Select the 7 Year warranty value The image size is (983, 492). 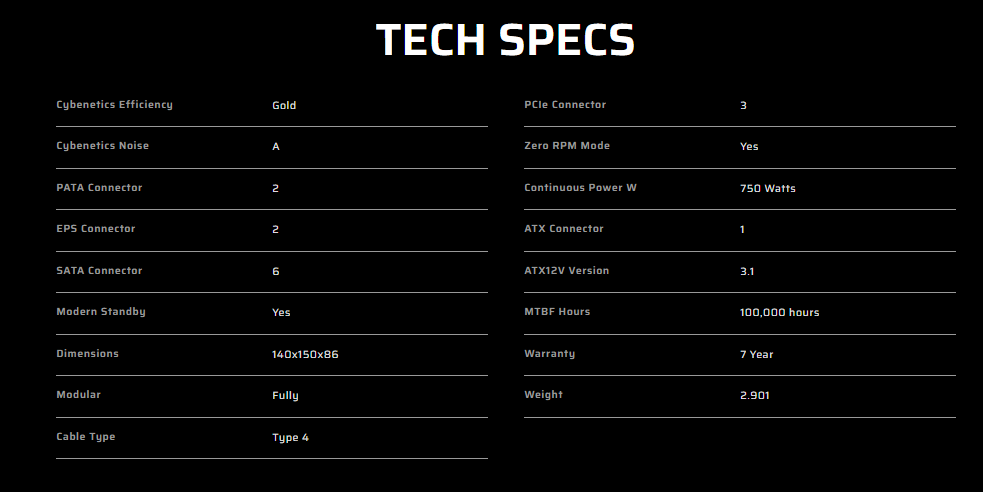756,354
